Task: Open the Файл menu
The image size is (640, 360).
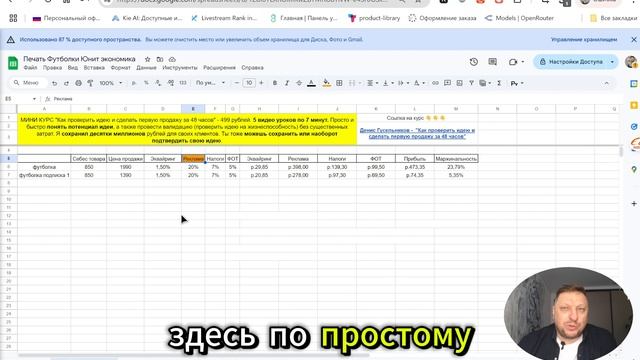Action: pyautogui.click(x=30, y=68)
